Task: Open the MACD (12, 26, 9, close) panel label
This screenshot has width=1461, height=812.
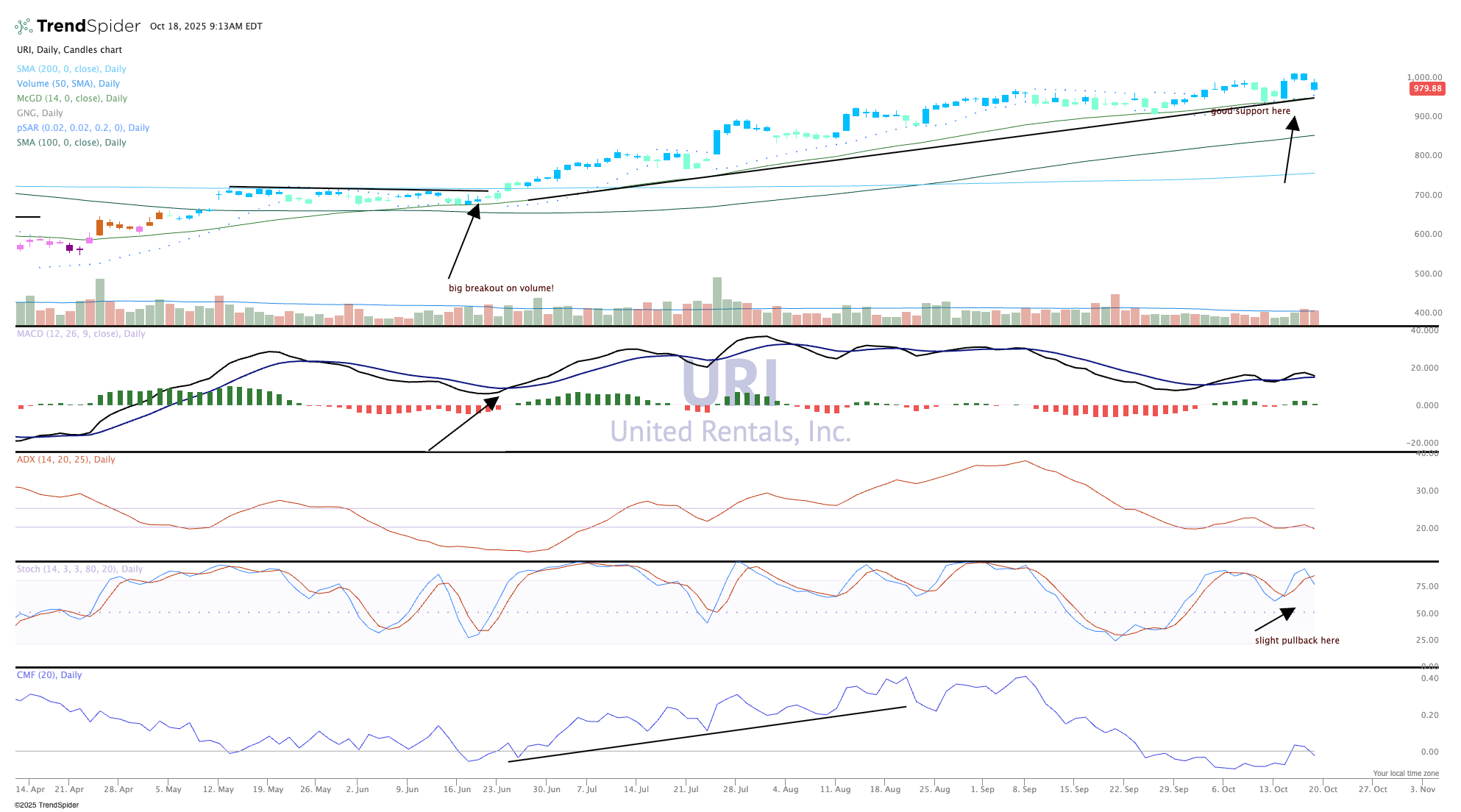Action: (x=81, y=334)
